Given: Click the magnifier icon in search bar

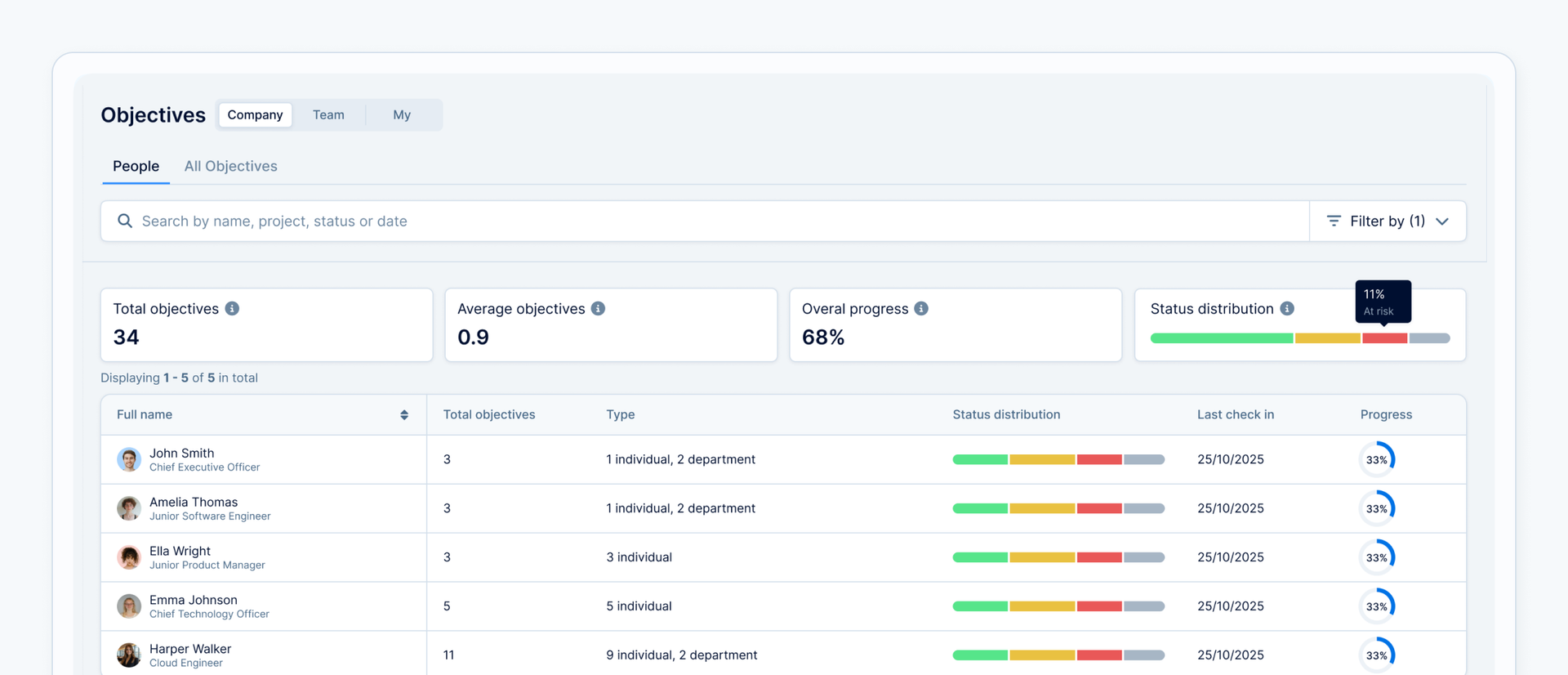Looking at the screenshot, I should tap(125, 221).
